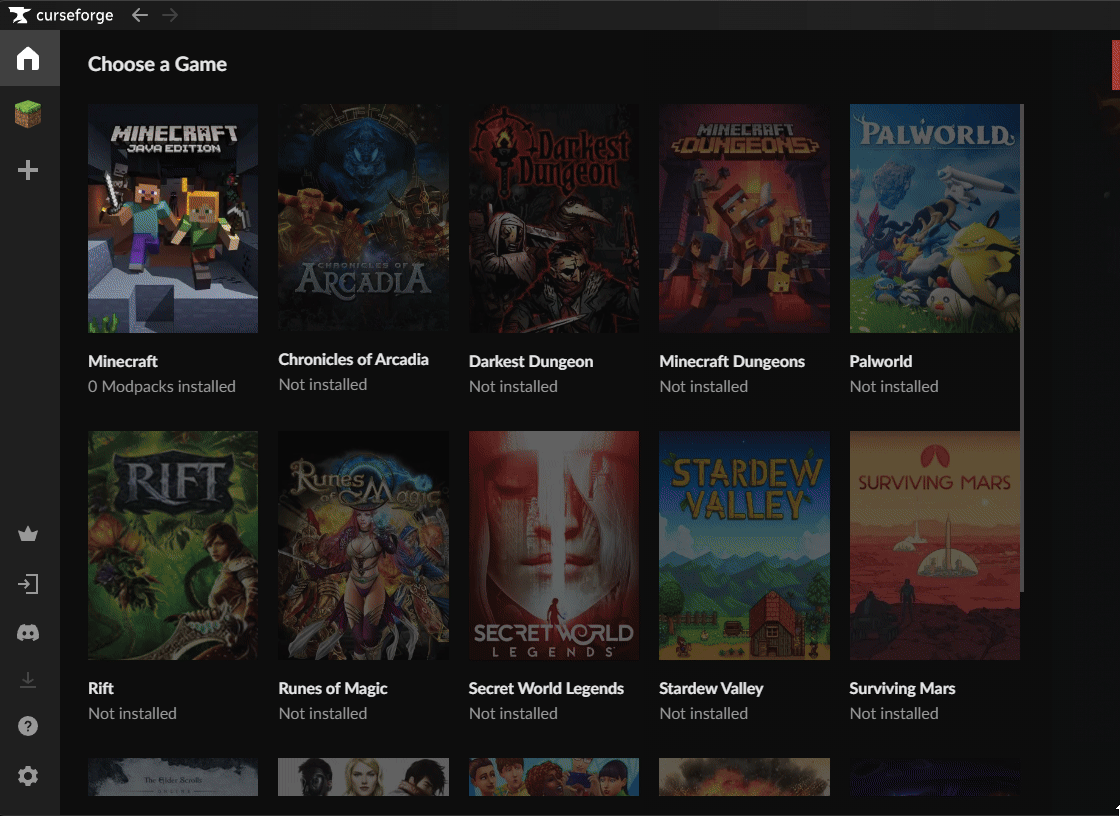The height and width of the screenshot is (816, 1120).
Task: Select the Palworld cover art
Action: [934, 219]
